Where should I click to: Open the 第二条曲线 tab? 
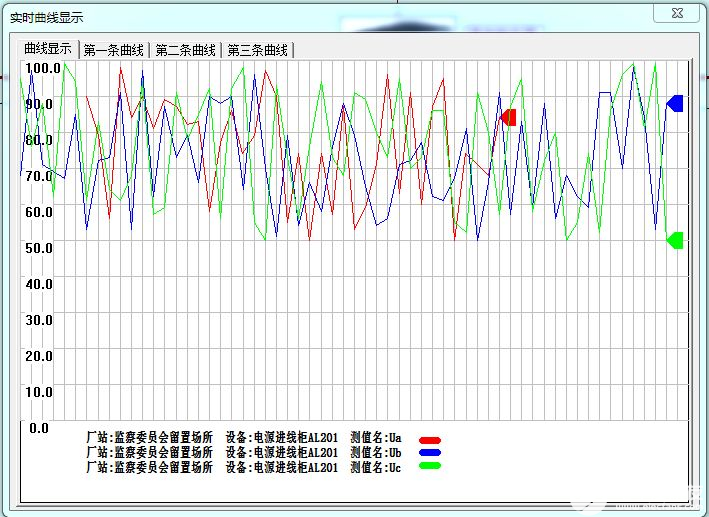185,50
